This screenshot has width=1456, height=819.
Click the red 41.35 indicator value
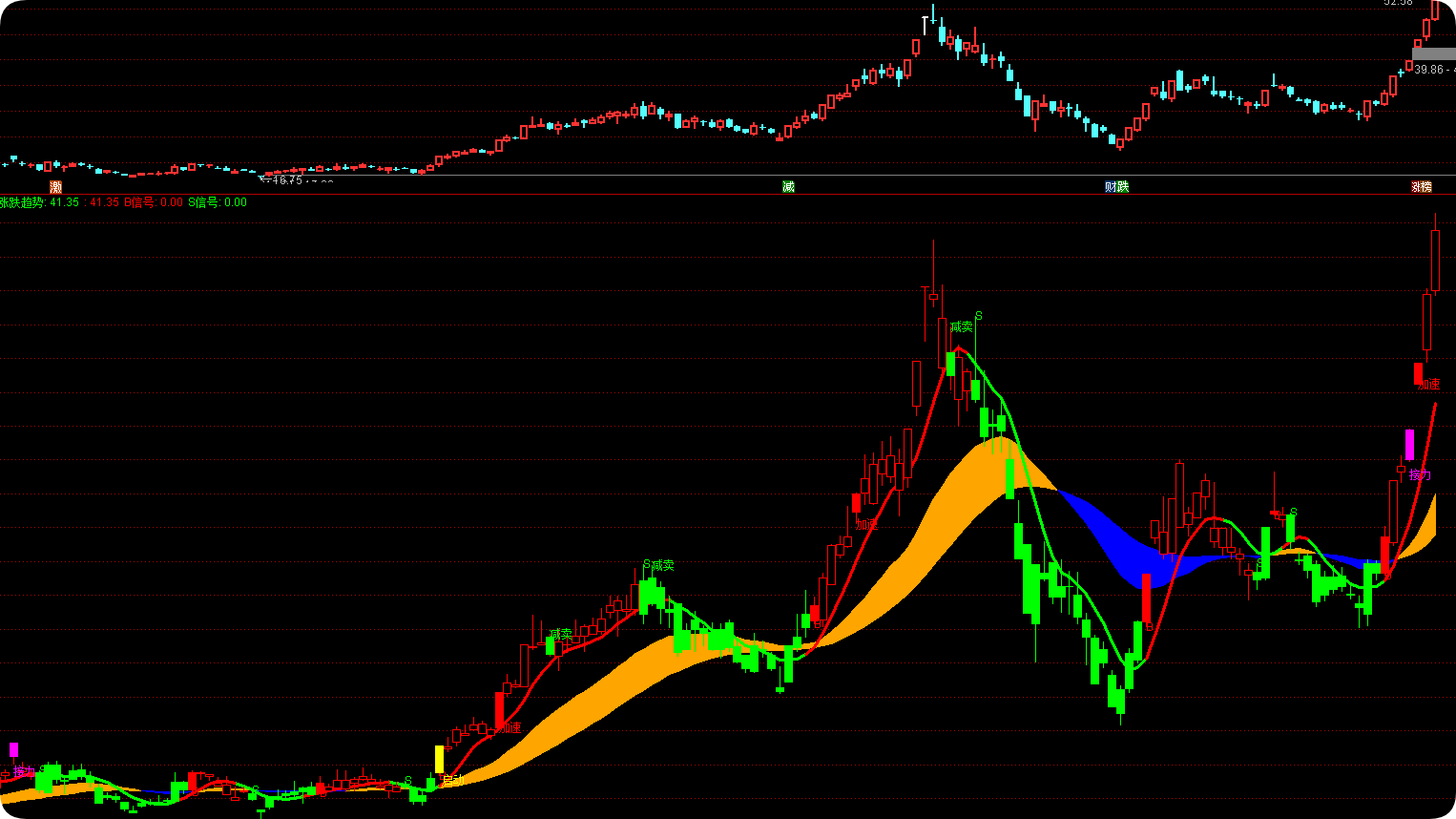[x=104, y=202]
